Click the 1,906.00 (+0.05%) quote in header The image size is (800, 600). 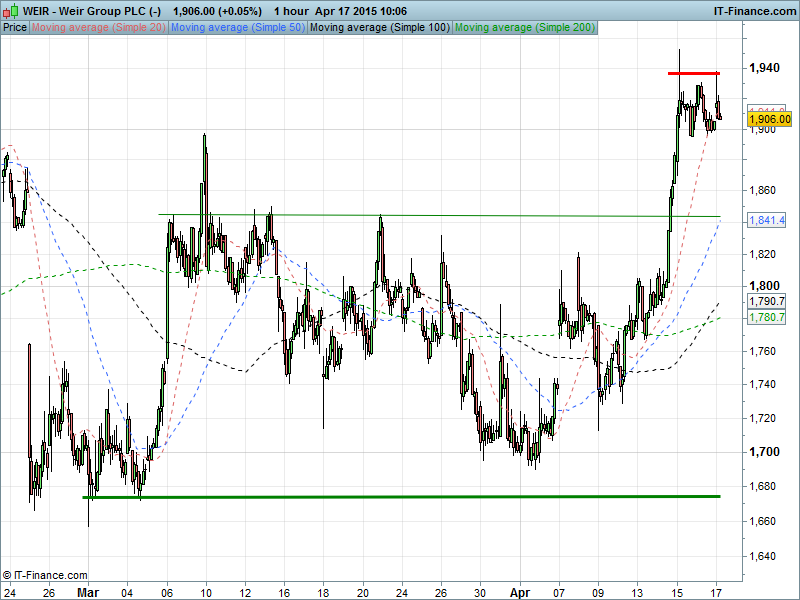pyautogui.click(x=217, y=11)
